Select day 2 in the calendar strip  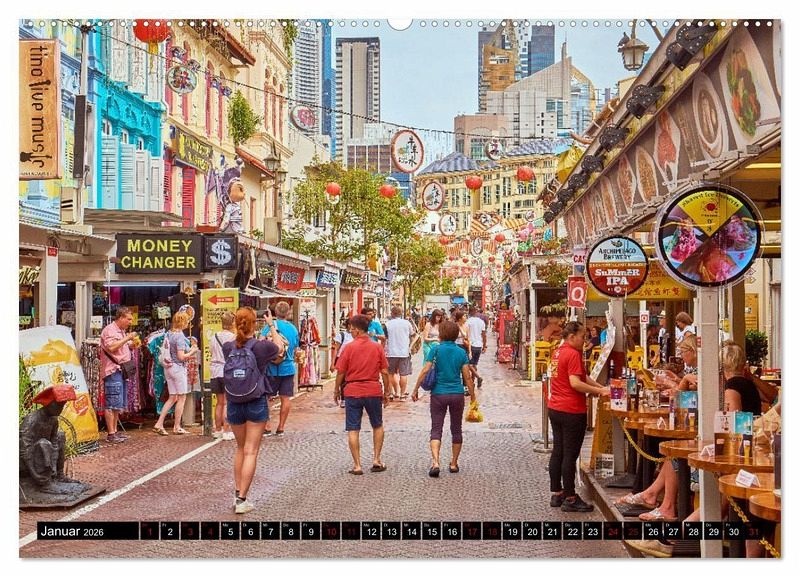tap(170, 531)
